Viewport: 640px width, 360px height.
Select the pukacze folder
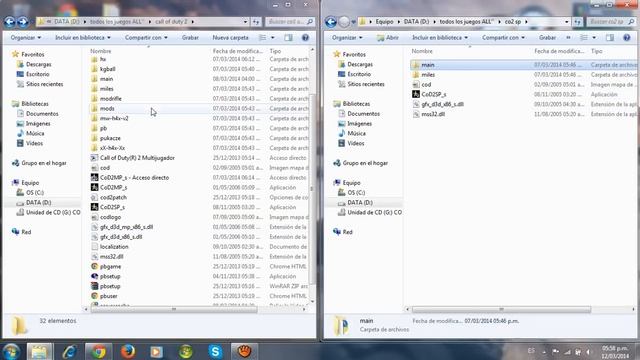point(110,138)
